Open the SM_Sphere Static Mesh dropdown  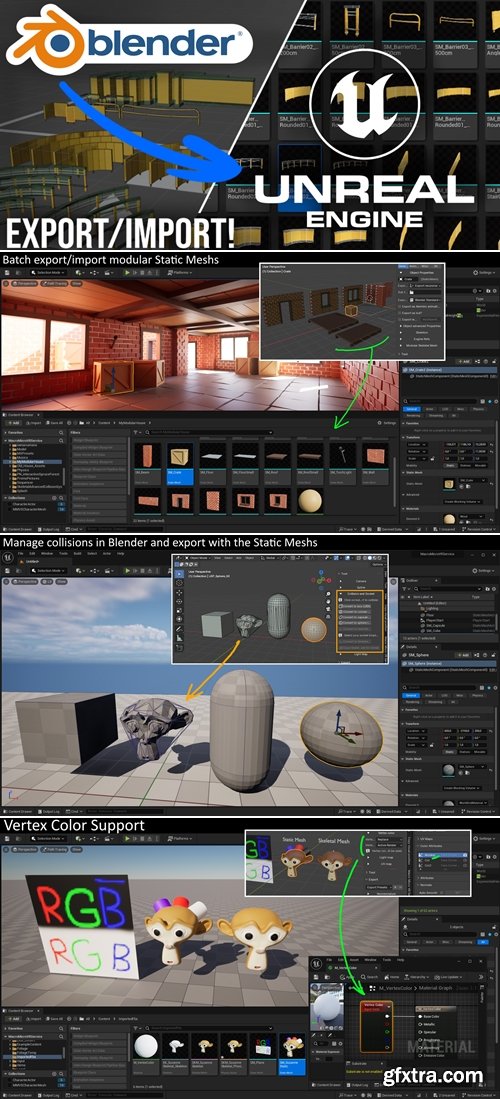coord(472,767)
